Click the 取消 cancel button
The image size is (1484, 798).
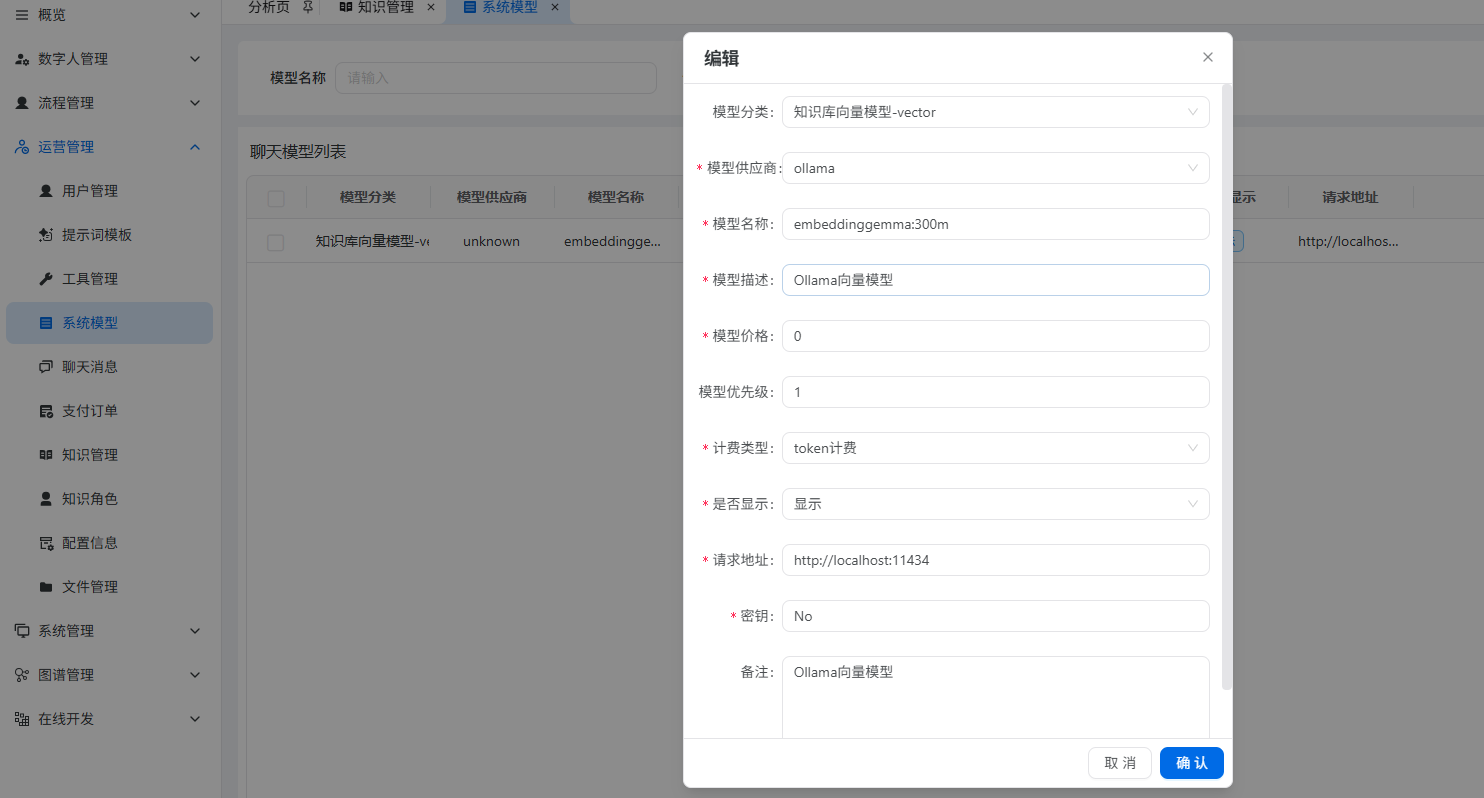click(x=1119, y=763)
